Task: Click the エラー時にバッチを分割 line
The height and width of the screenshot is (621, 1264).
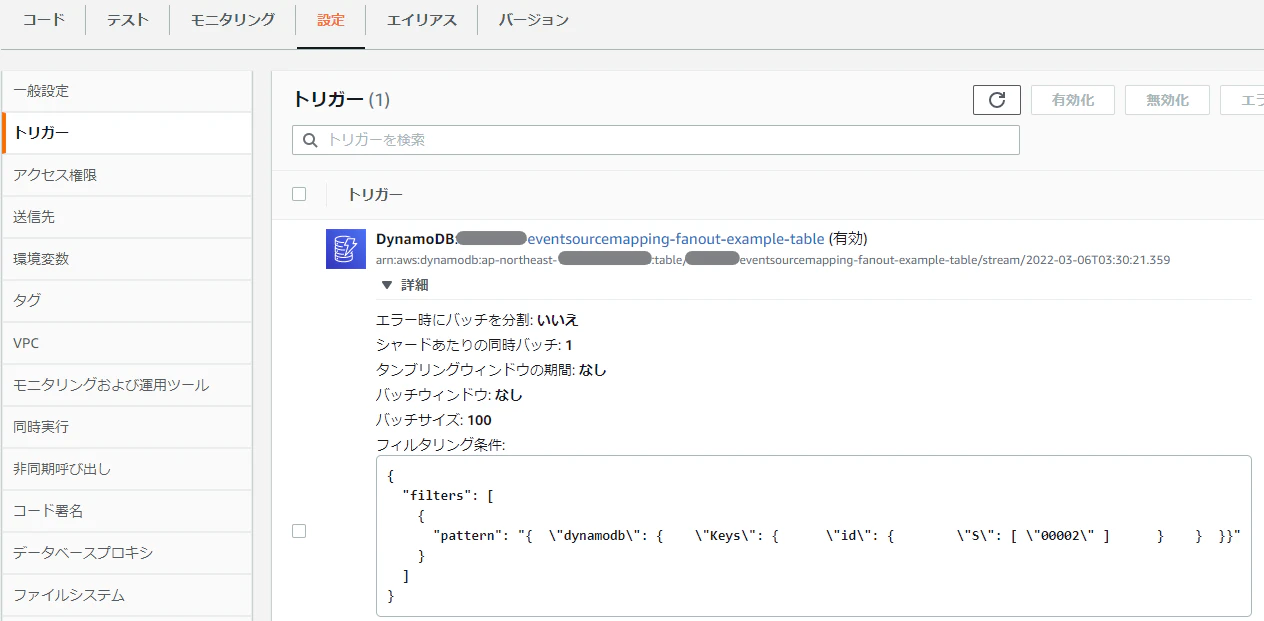Action: (477, 320)
